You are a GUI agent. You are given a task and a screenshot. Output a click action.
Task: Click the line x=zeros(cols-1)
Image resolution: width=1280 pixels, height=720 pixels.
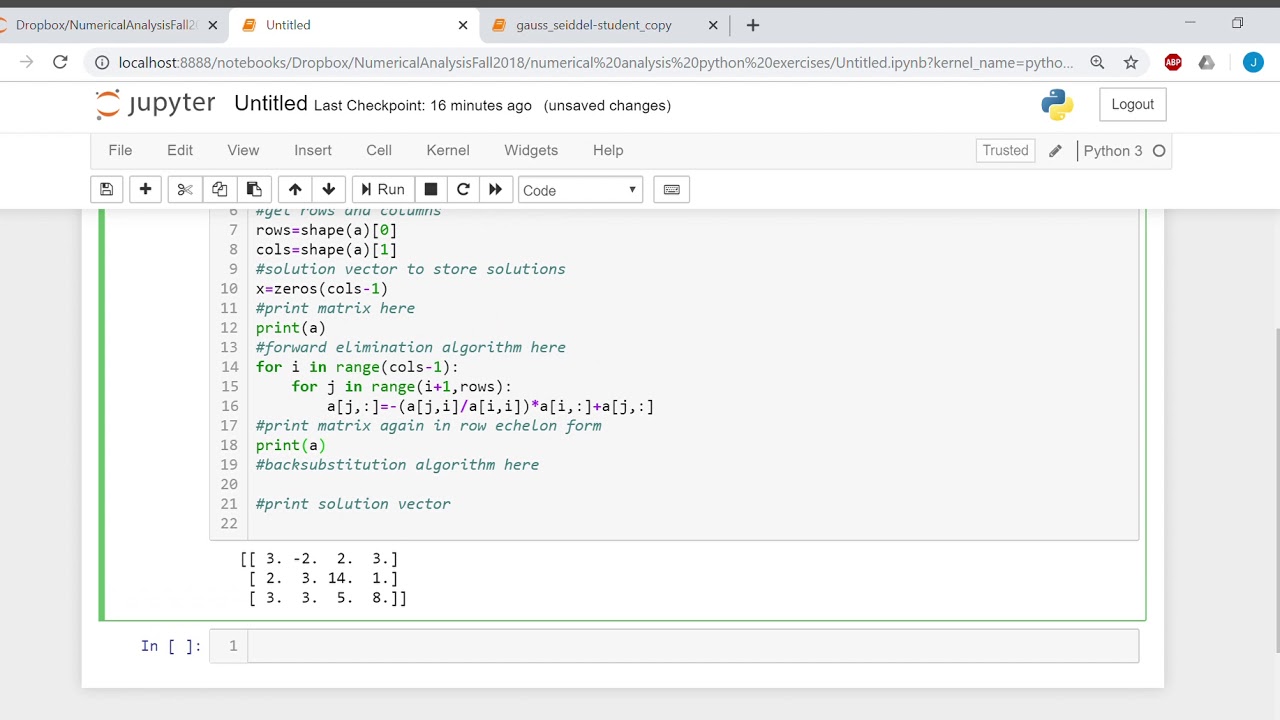click(x=322, y=289)
